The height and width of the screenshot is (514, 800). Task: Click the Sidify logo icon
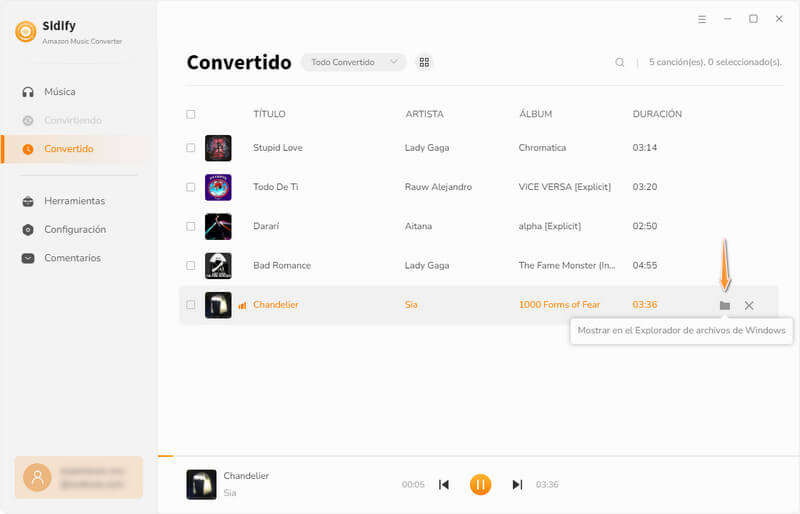26,32
